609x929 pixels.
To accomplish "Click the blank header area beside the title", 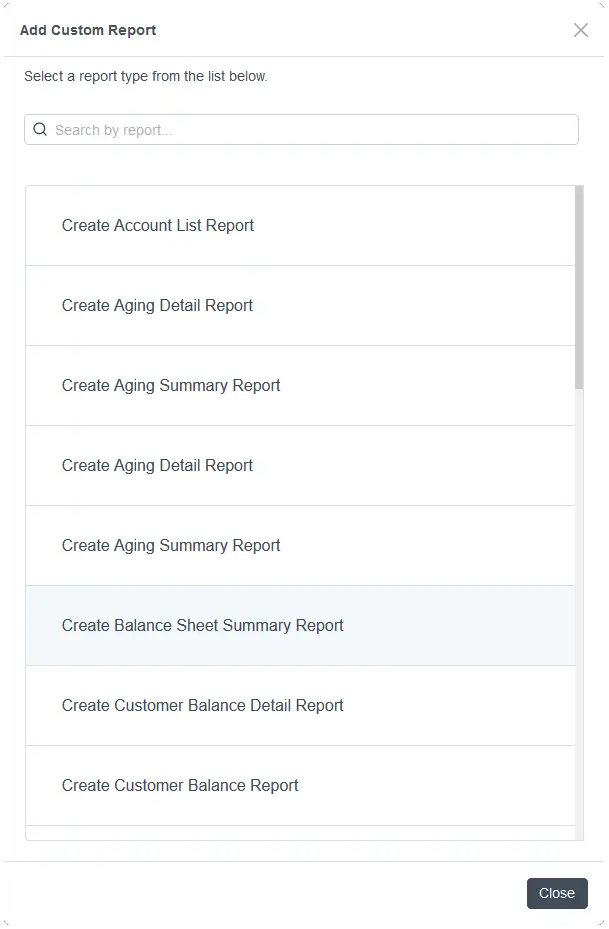I will click(360, 30).
